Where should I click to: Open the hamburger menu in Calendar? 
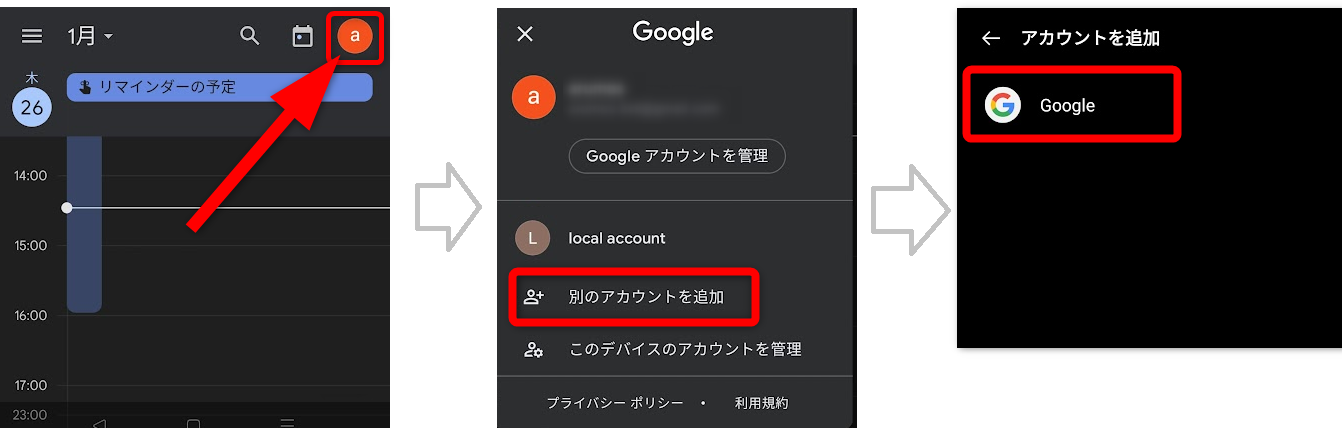click(x=32, y=36)
